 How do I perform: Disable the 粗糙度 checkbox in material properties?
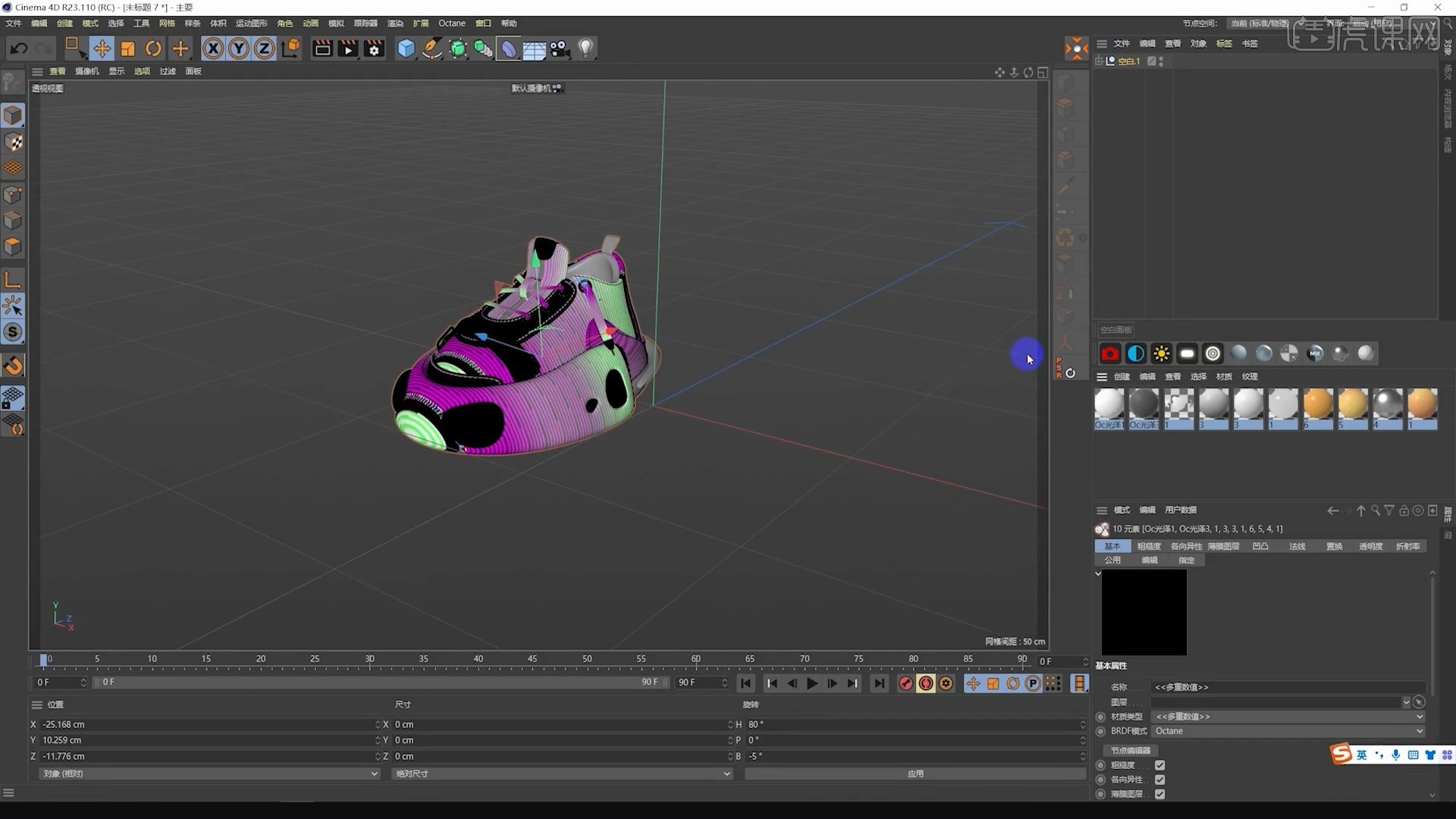tap(1160, 765)
